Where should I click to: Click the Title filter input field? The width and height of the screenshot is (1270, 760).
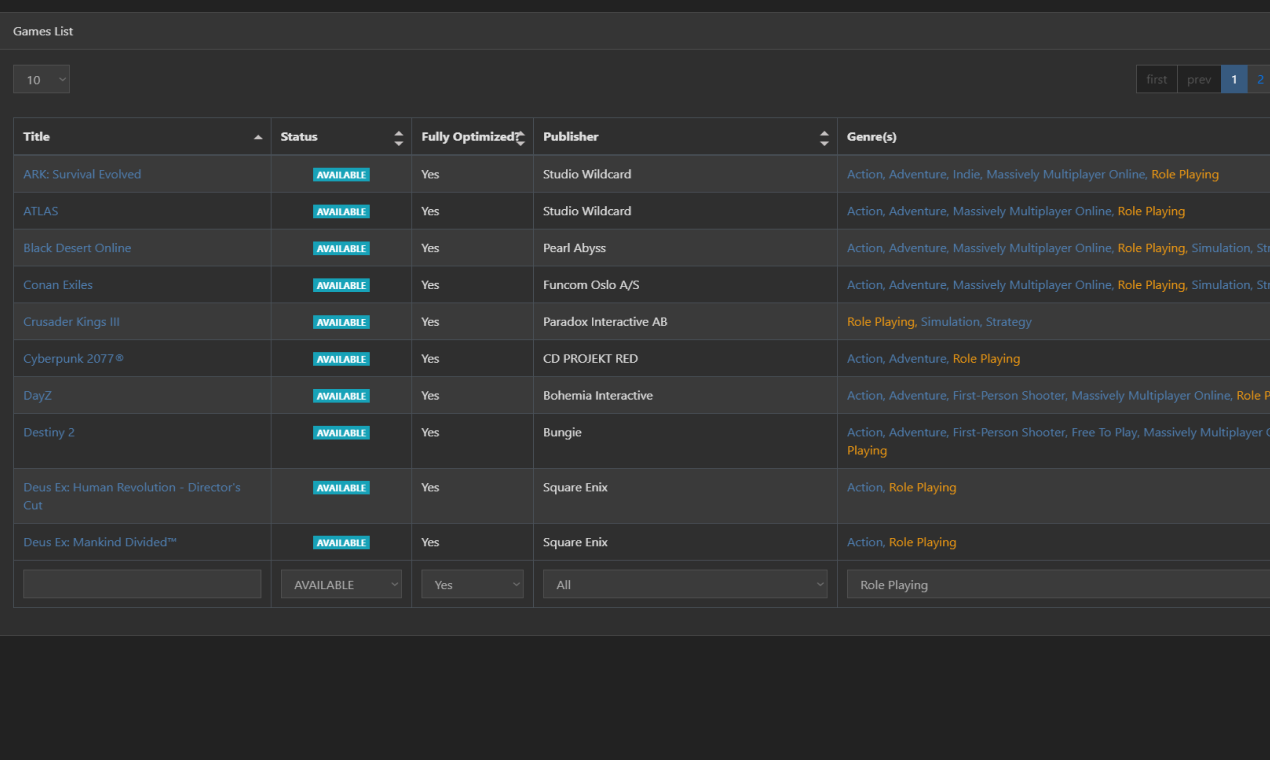(141, 583)
